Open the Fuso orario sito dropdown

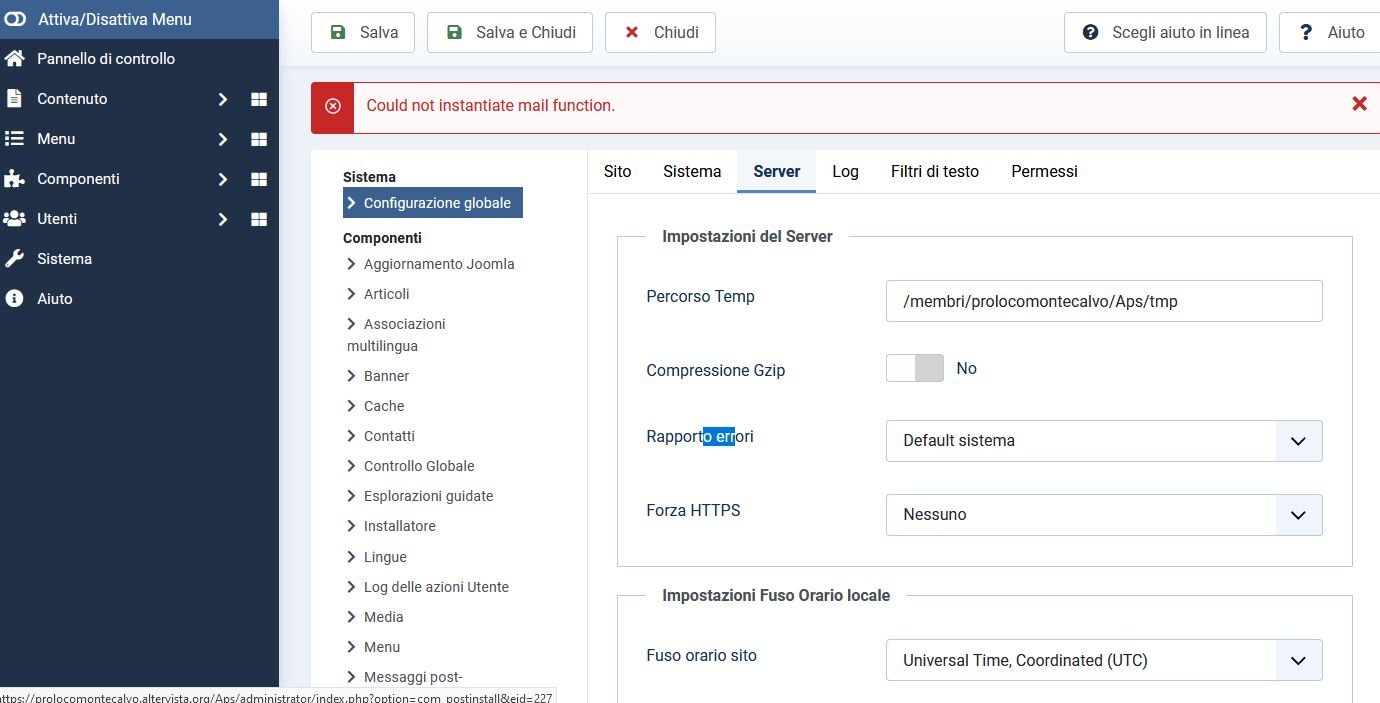coord(1104,660)
